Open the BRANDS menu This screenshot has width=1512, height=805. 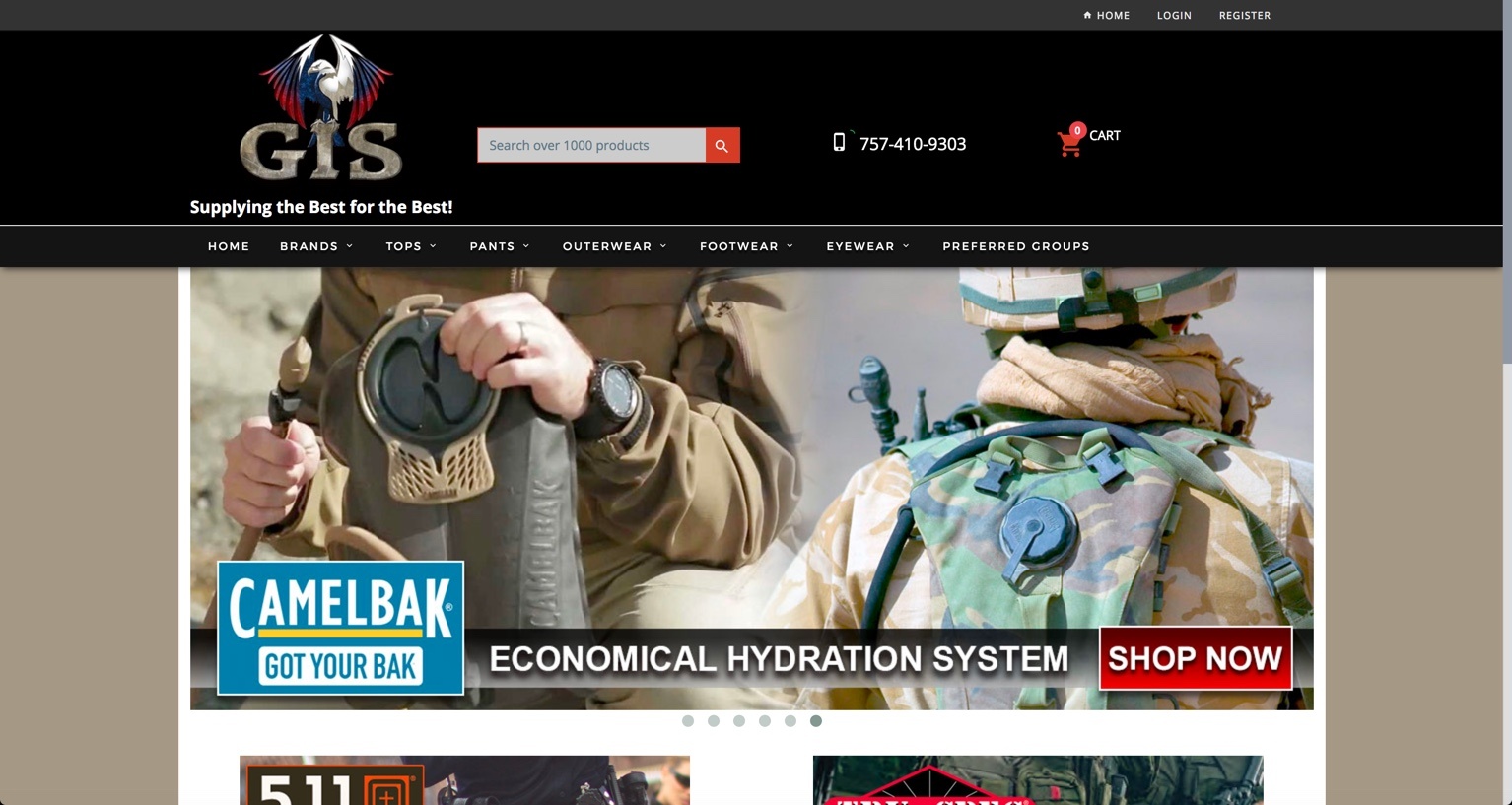click(x=309, y=246)
